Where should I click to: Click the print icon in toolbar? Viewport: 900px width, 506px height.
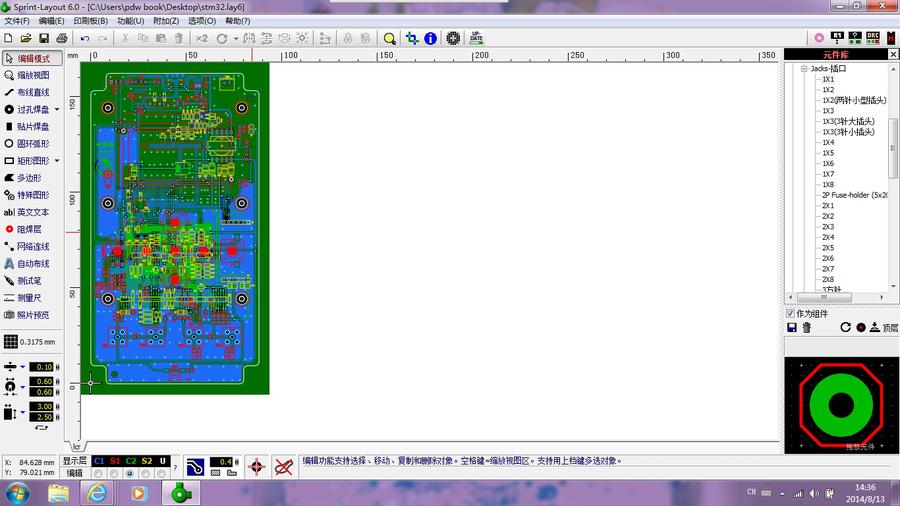[62, 38]
